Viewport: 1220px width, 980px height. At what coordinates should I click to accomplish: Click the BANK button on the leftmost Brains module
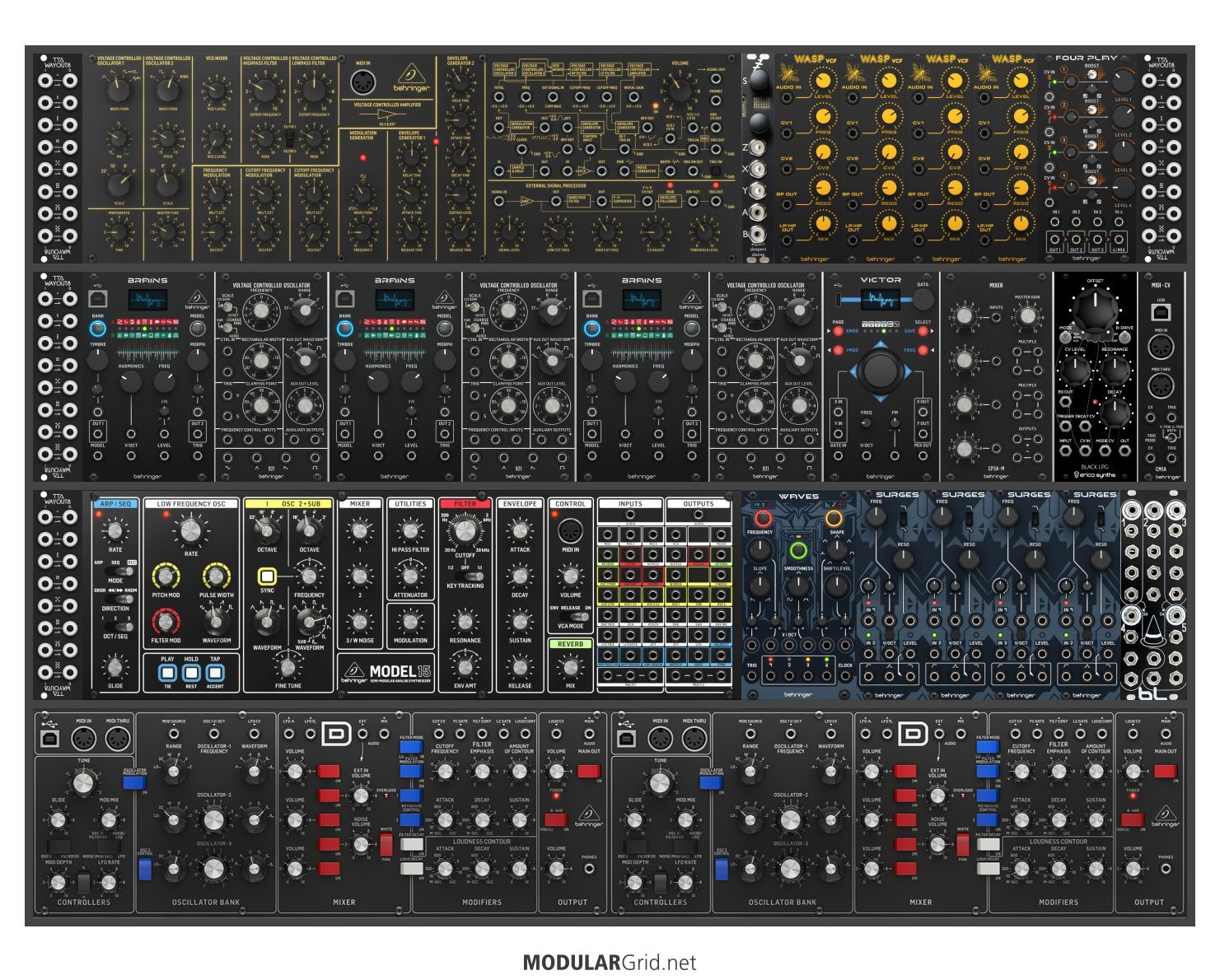[98, 329]
